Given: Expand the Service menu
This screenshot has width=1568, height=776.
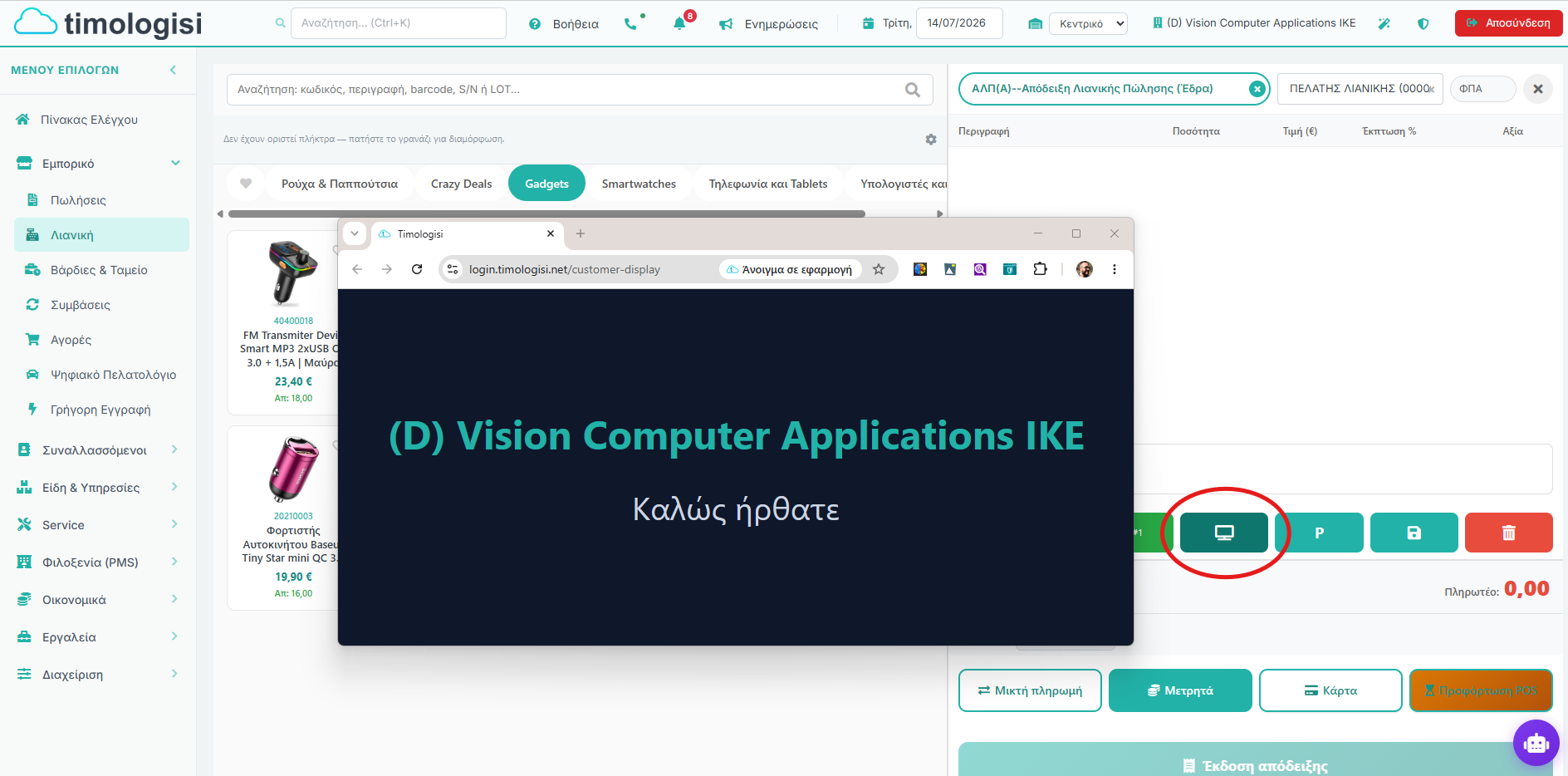Looking at the screenshot, I should [x=174, y=524].
